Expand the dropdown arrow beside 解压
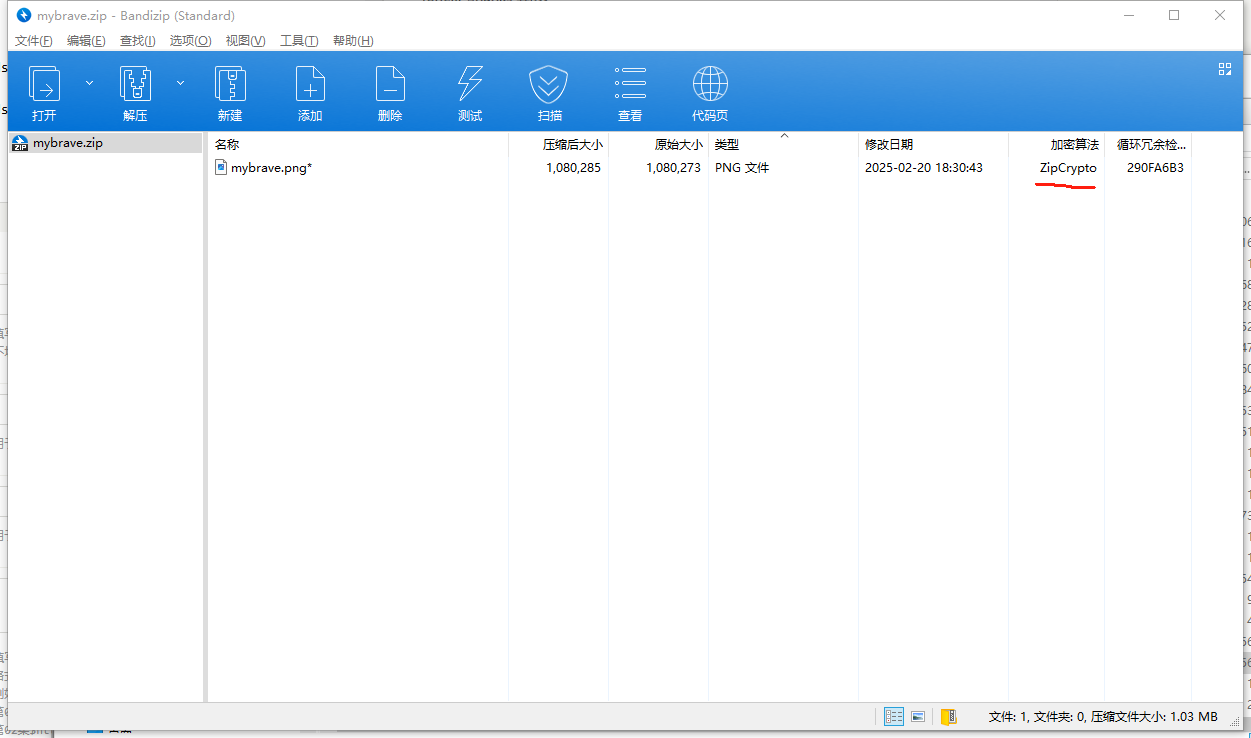 (x=180, y=83)
